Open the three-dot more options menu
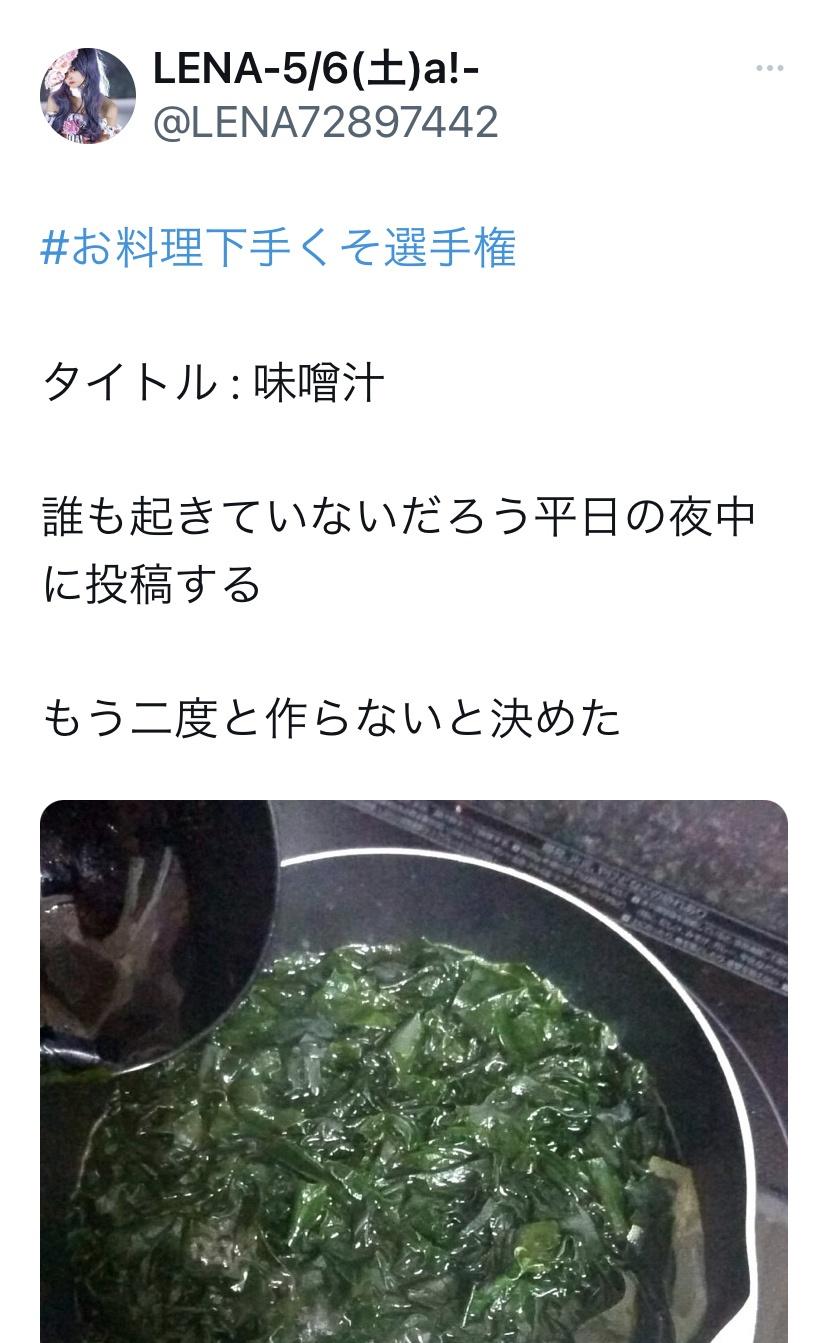Screen dimensions: 828x1343 click(x=769, y=68)
